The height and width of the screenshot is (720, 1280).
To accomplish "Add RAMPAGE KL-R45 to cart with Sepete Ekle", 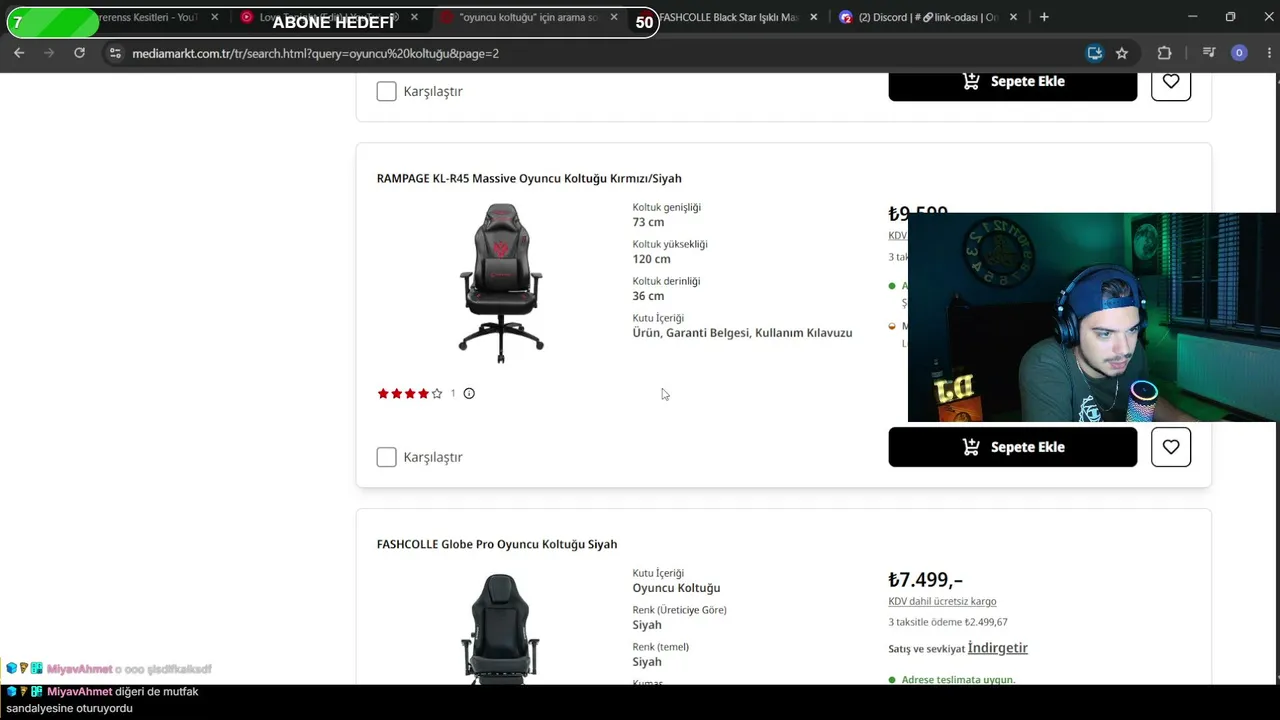I will coord(1012,447).
